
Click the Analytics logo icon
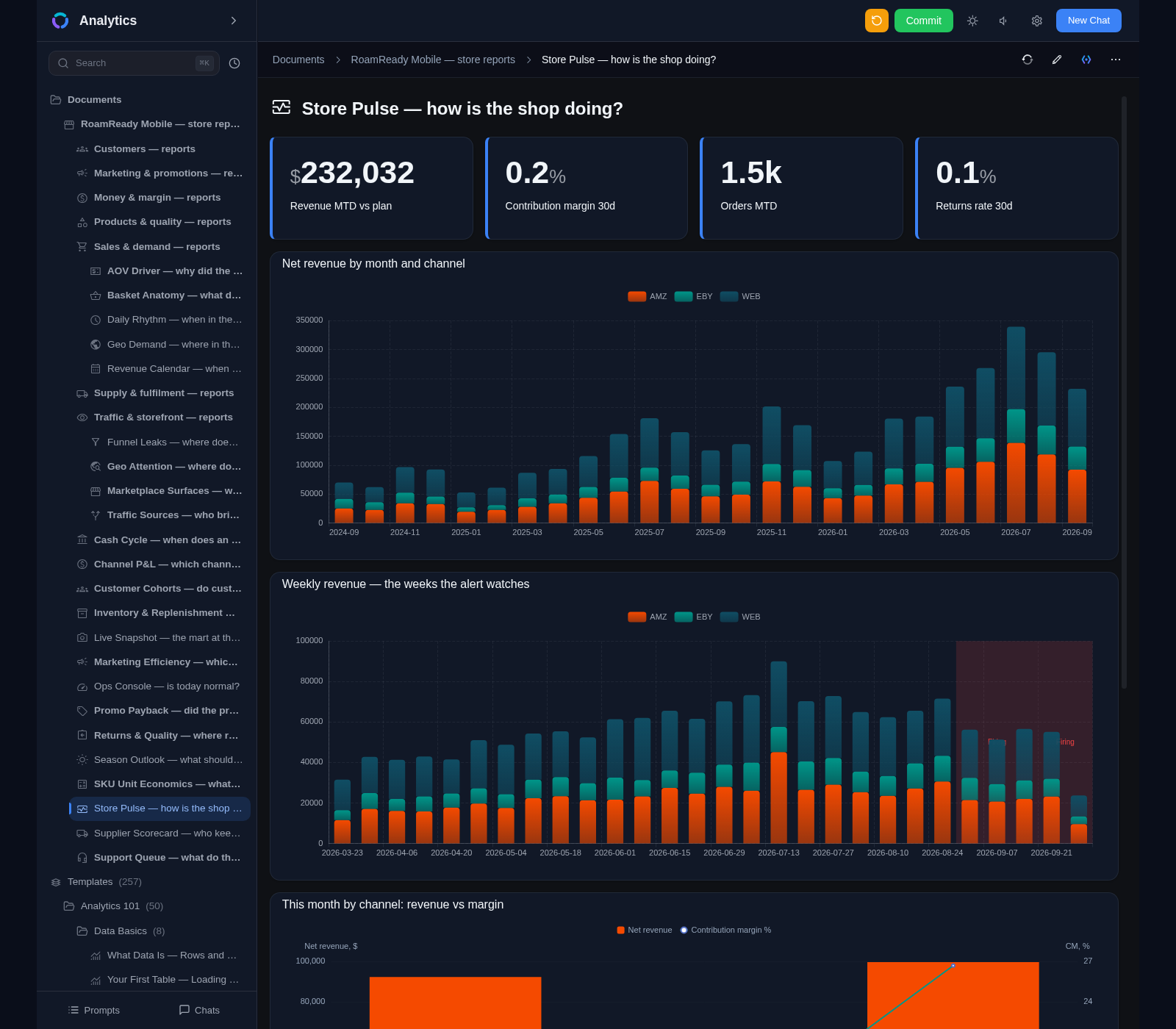coord(60,21)
